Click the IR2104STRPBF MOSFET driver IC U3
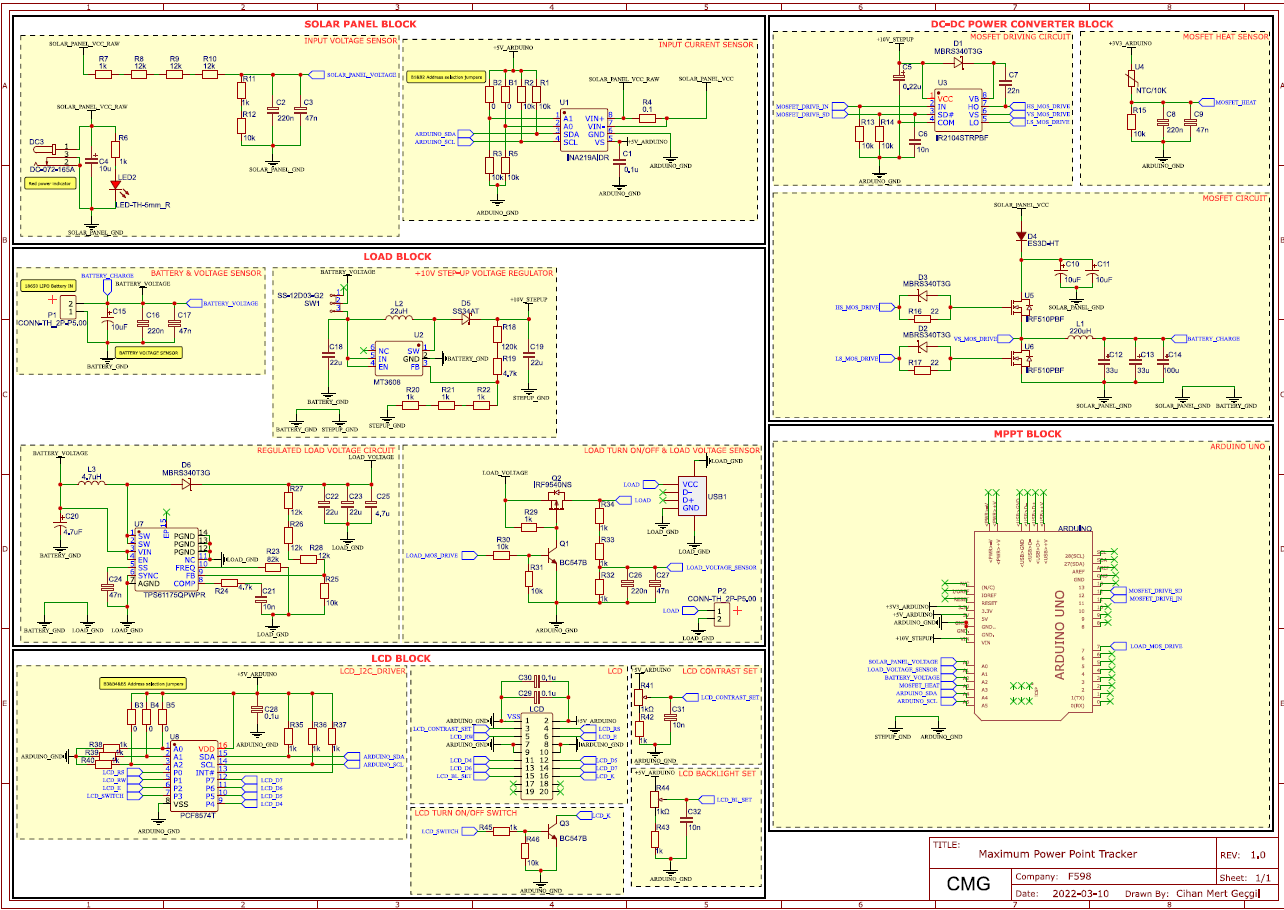This screenshot has height=910, width=1284. point(958,109)
